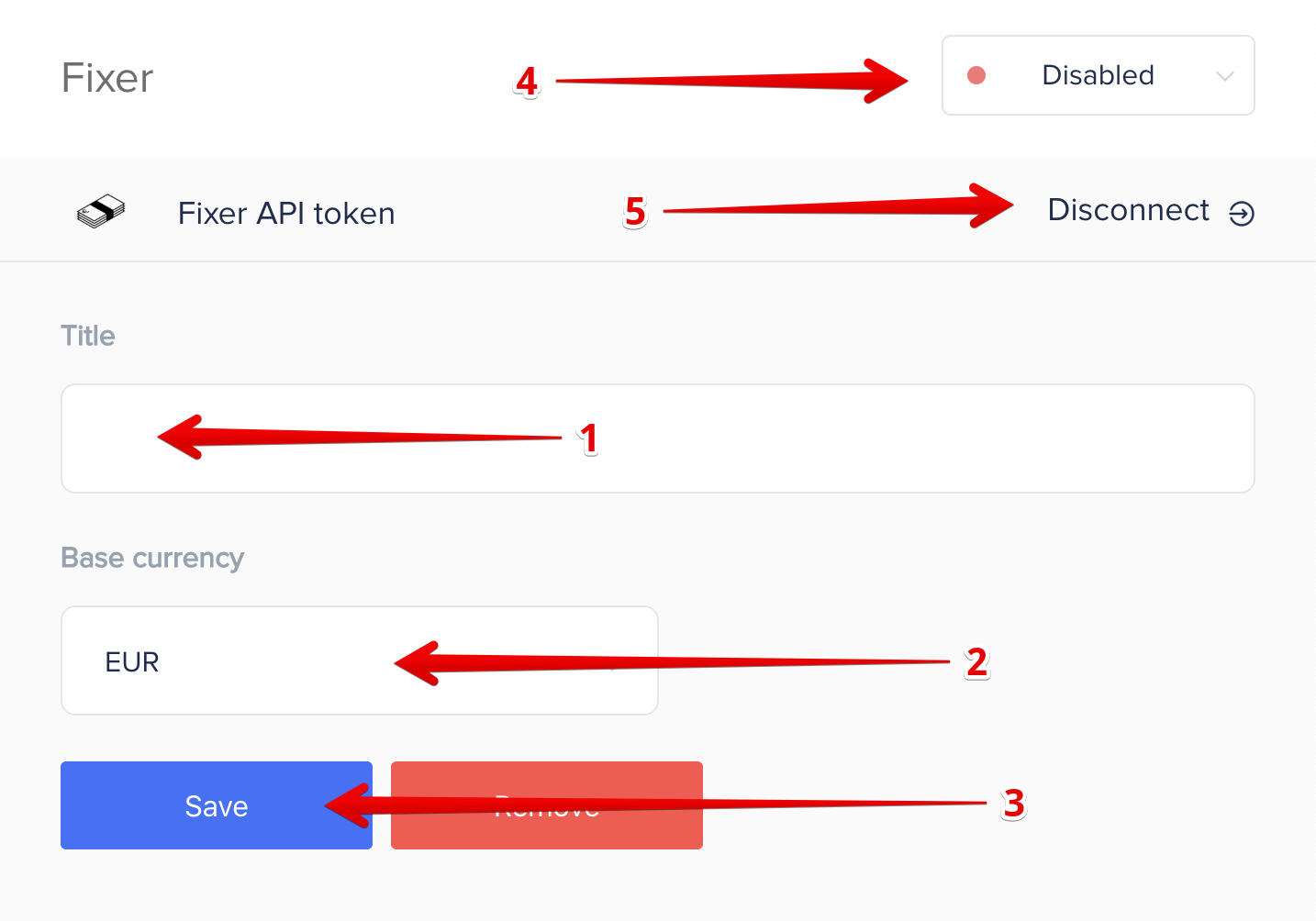The height and width of the screenshot is (921, 1316).
Task: Click the red annotation number 5
Action: click(635, 212)
